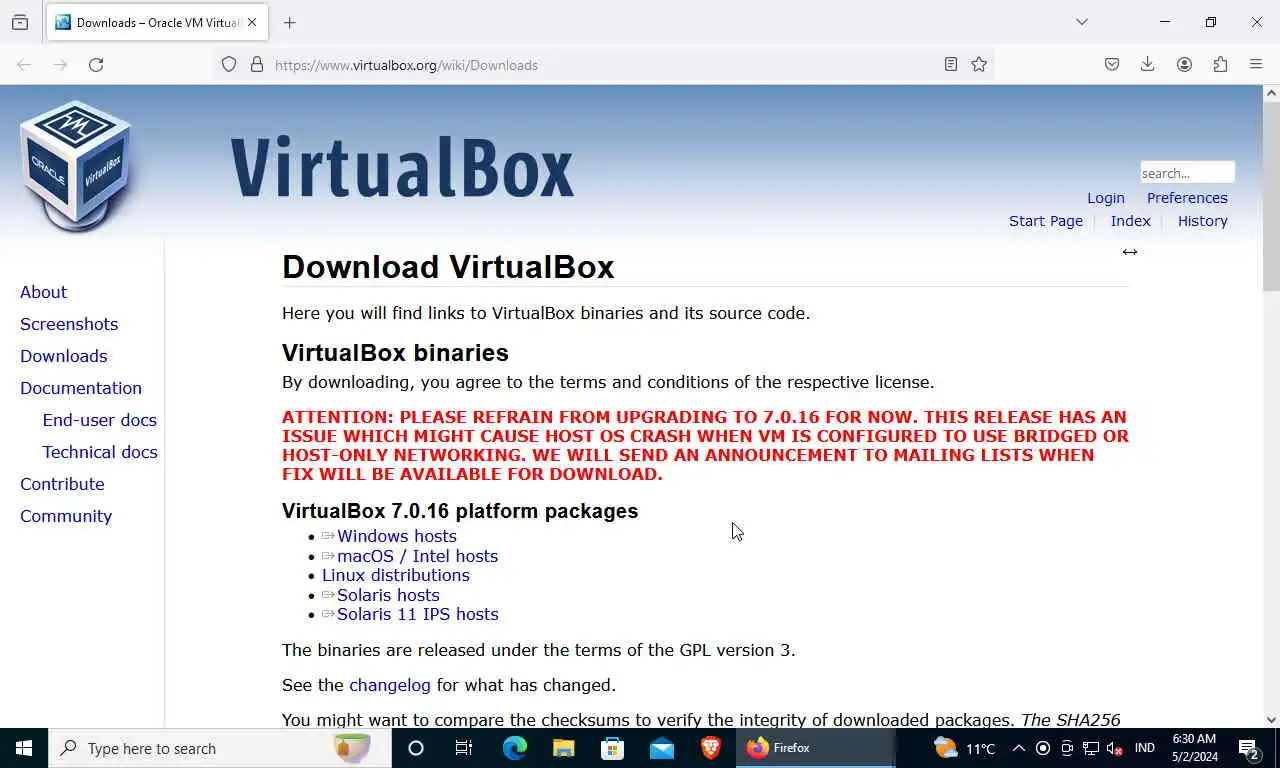This screenshot has height=768, width=1280.
Task: Click the network tray icon
Action: tap(1091, 748)
